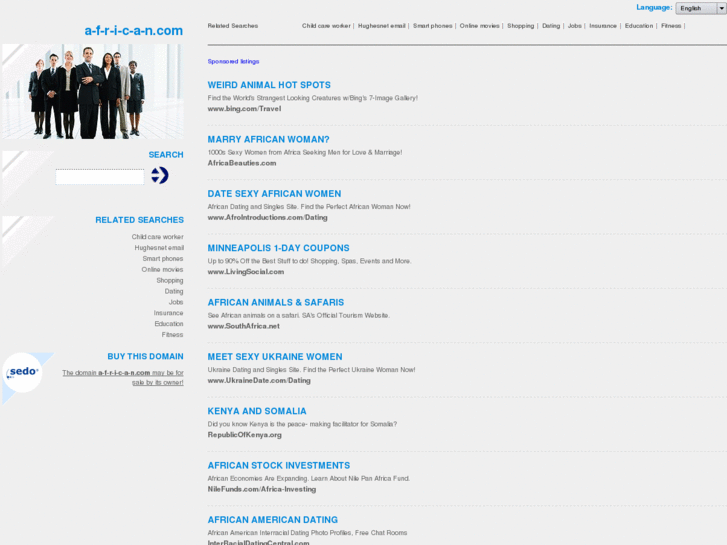Viewport: 727px width, 545px height.
Task: Select 'Hughesnet email' in top related bar
Action: pyautogui.click(x=382, y=26)
